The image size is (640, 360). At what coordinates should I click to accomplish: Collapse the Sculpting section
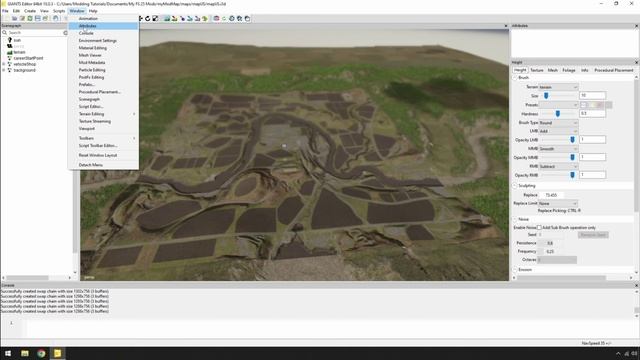(x=515, y=186)
